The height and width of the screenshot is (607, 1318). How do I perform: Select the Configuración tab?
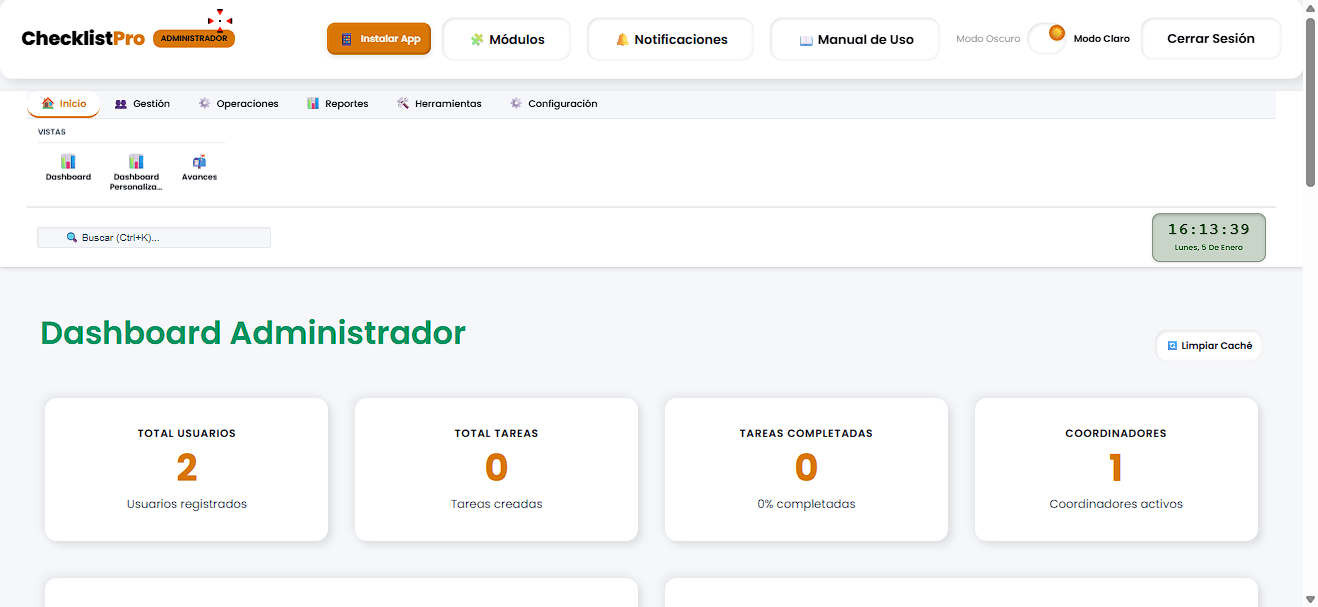point(554,102)
